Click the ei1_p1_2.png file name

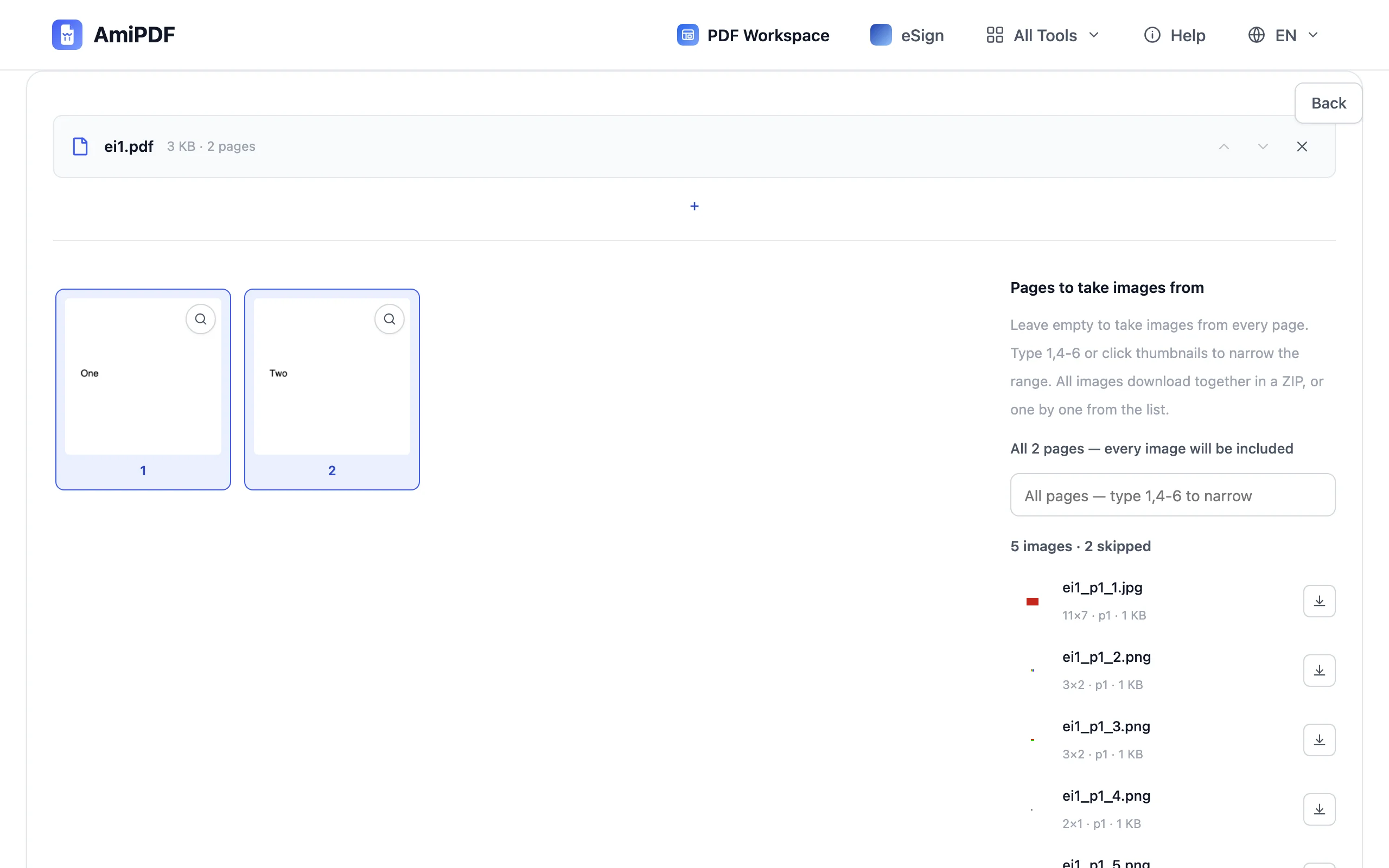pos(1106,658)
